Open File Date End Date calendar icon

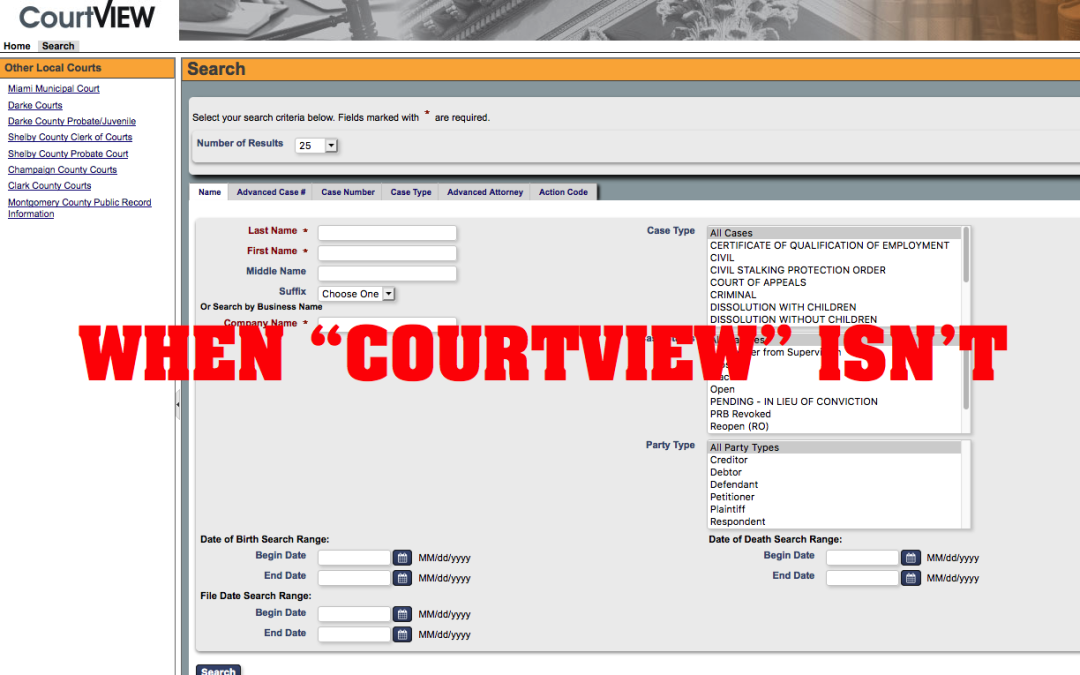tap(402, 635)
